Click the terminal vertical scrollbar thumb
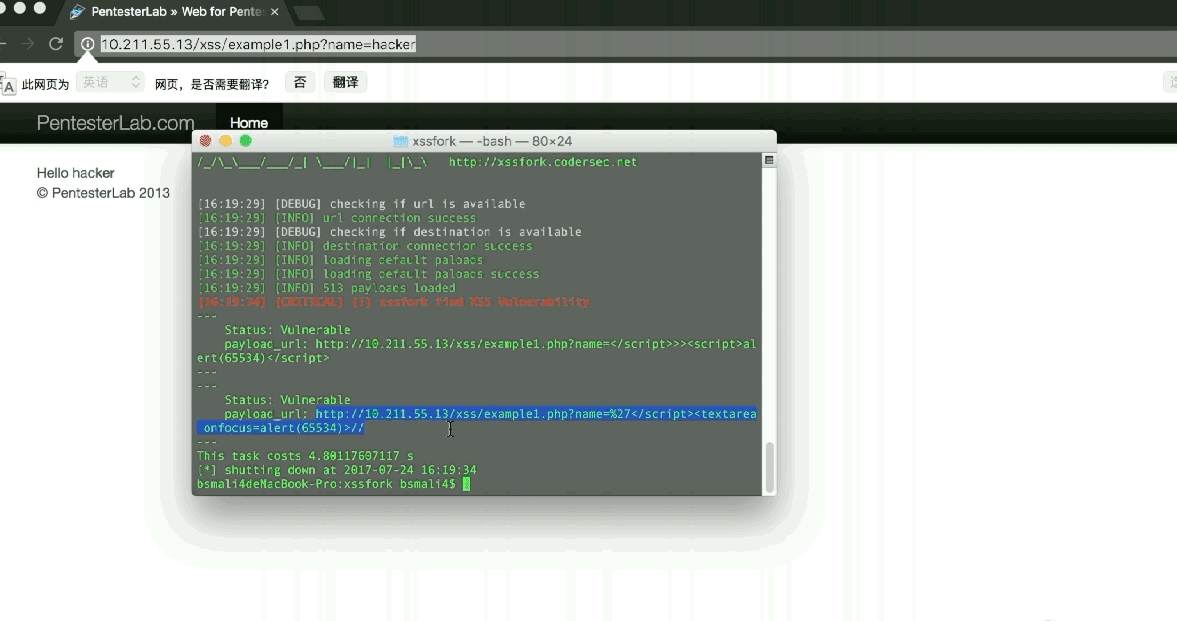 (x=769, y=466)
